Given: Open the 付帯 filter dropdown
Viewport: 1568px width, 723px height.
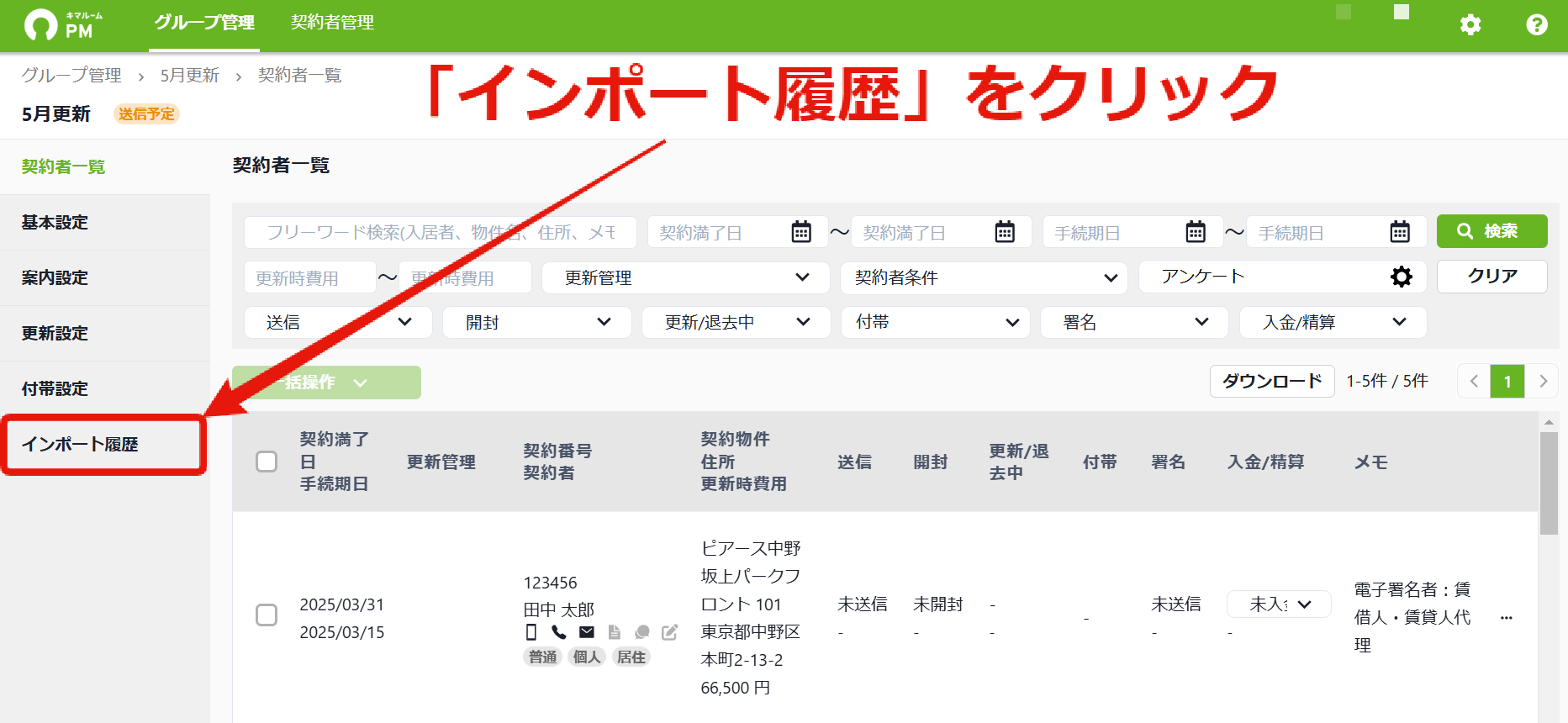Looking at the screenshot, I should coord(936,322).
